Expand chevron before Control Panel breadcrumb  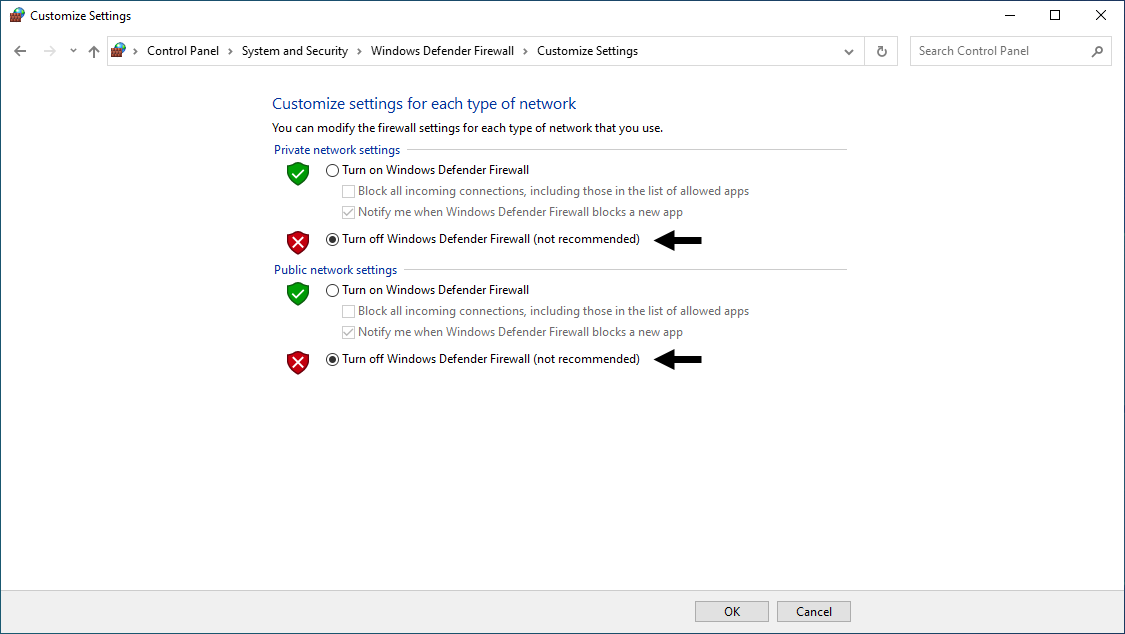(x=136, y=51)
